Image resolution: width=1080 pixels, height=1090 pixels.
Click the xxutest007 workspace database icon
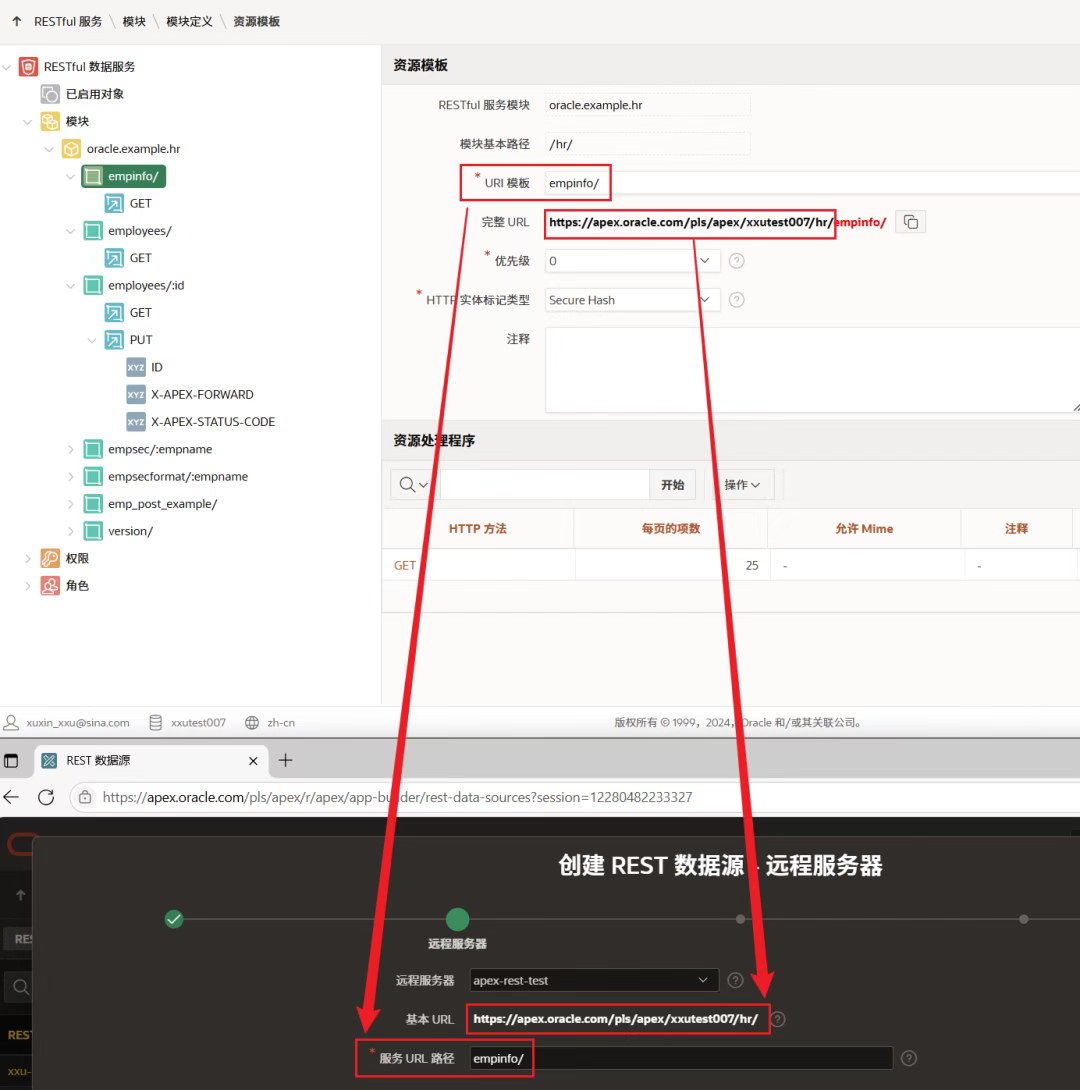(156, 723)
